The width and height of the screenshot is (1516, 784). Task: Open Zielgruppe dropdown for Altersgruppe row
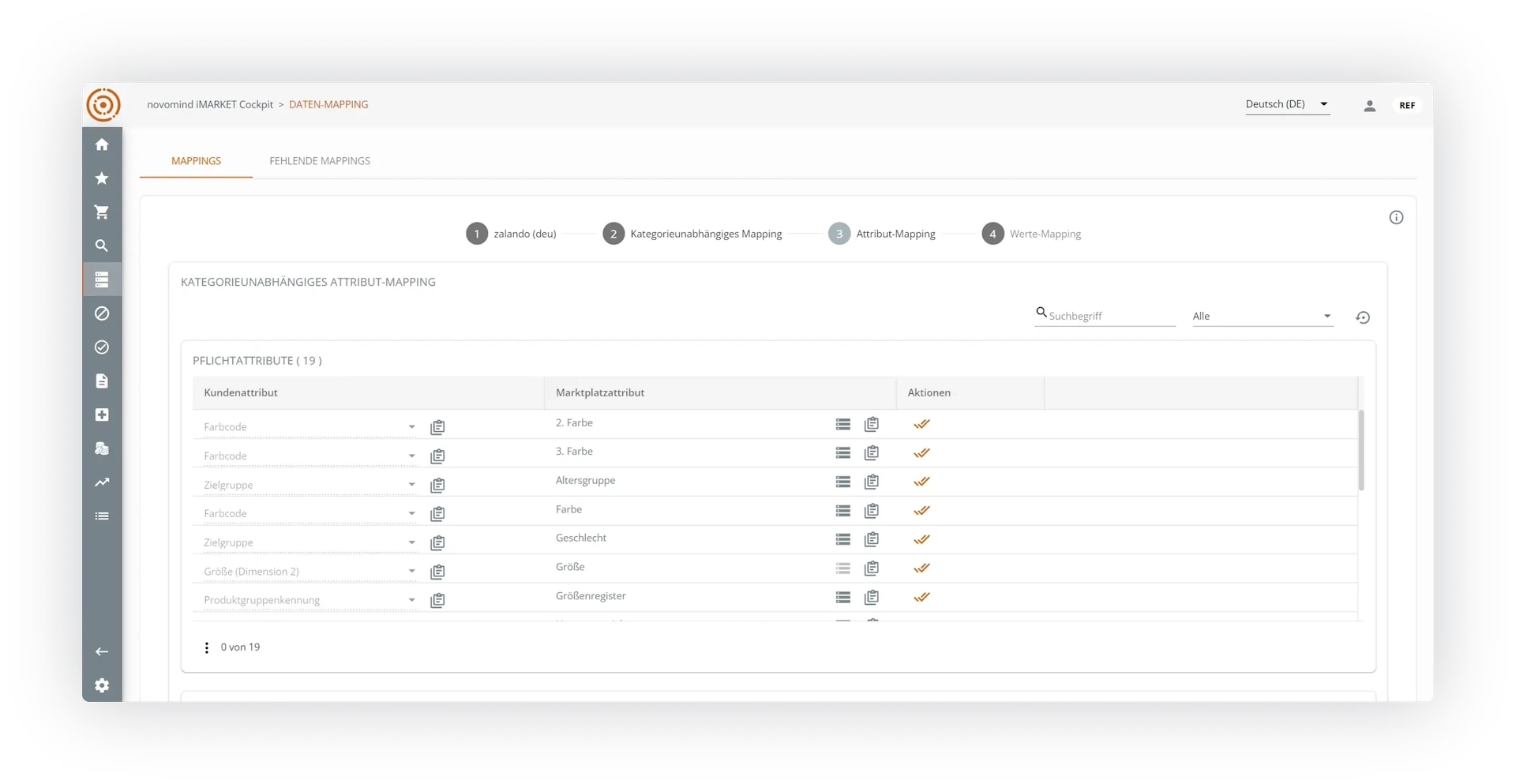(309, 485)
